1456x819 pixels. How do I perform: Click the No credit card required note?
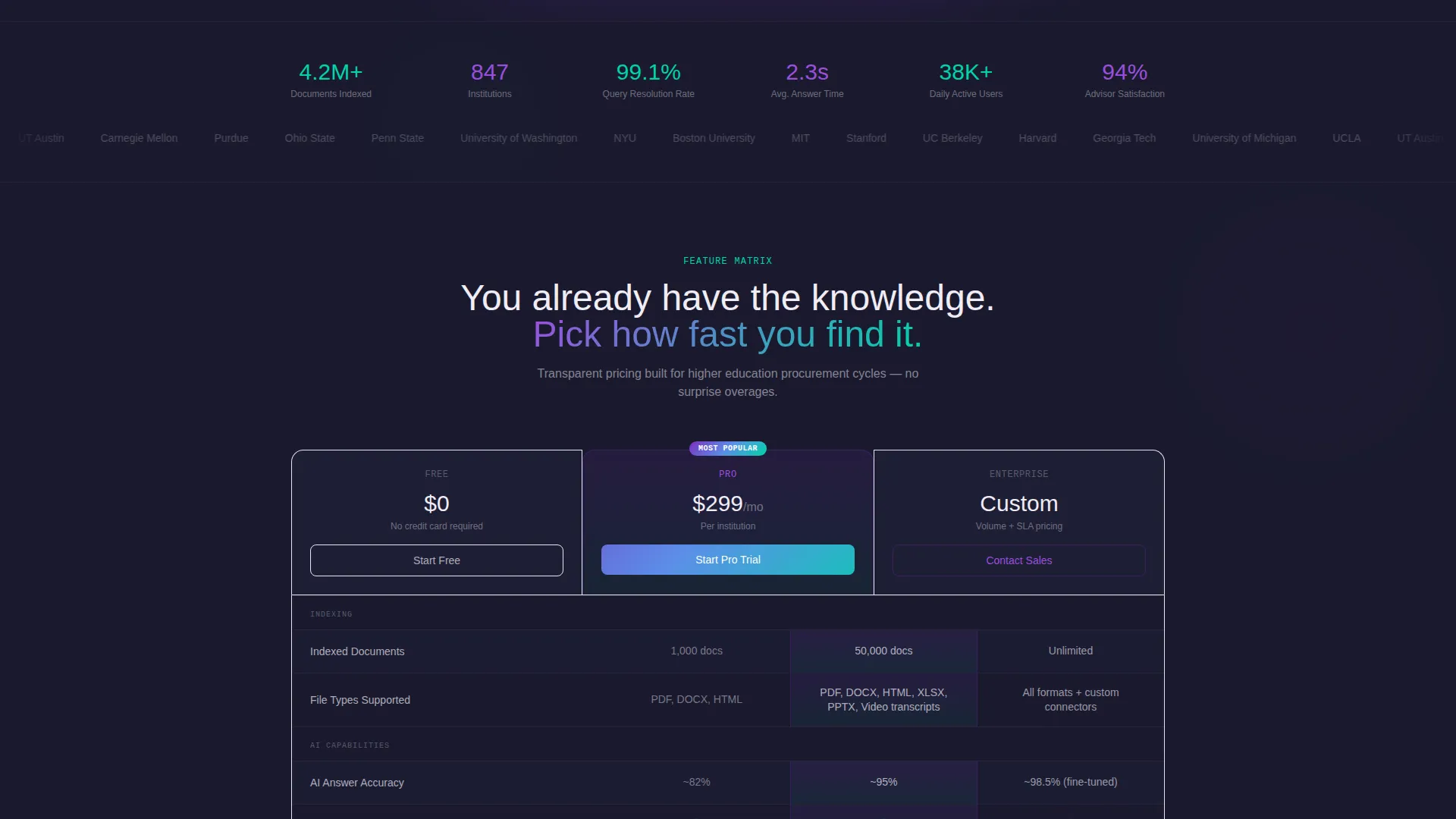coord(436,526)
